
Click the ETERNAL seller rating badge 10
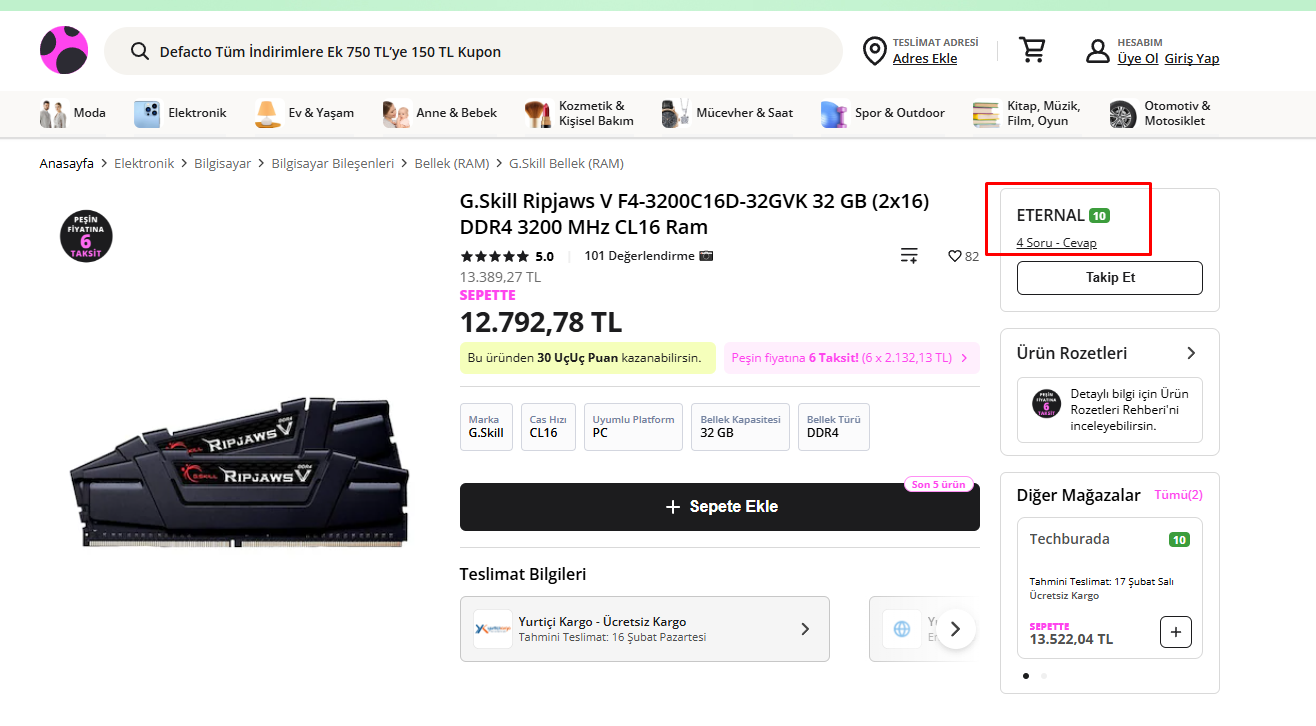(1099, 215)
